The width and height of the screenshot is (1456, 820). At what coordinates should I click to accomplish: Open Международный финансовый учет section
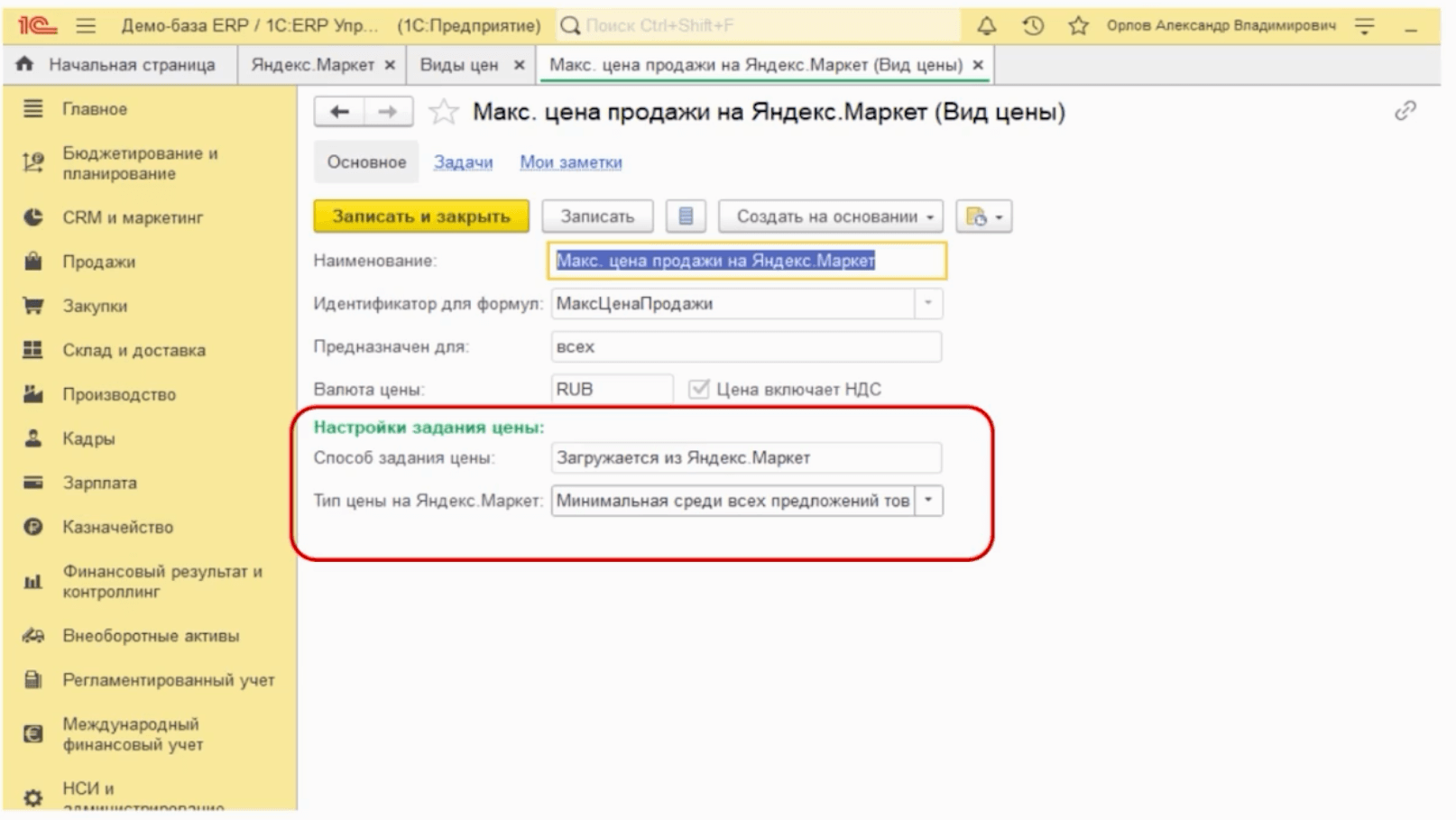coord(149,734)
